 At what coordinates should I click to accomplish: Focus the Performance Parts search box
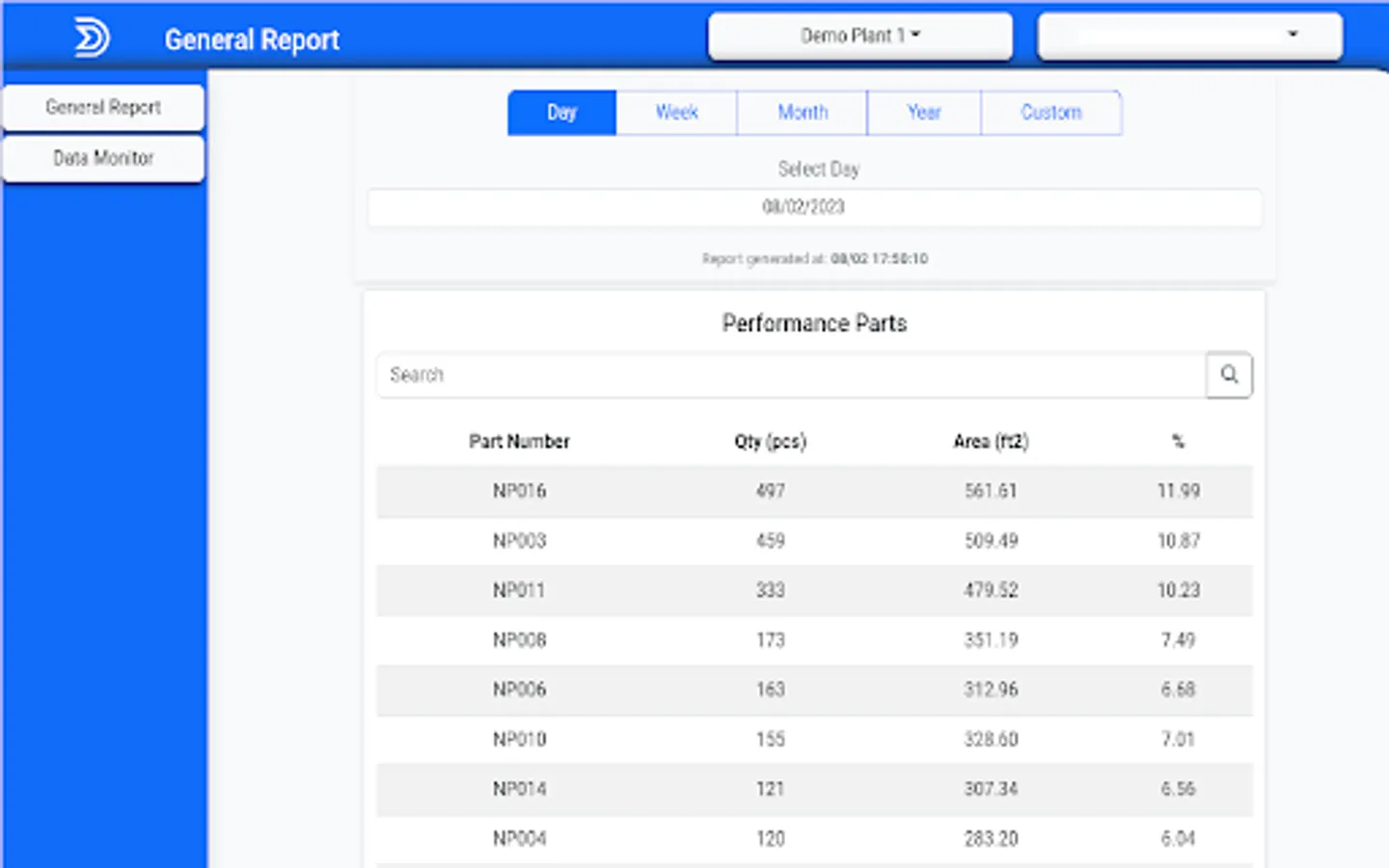(791, 374)
